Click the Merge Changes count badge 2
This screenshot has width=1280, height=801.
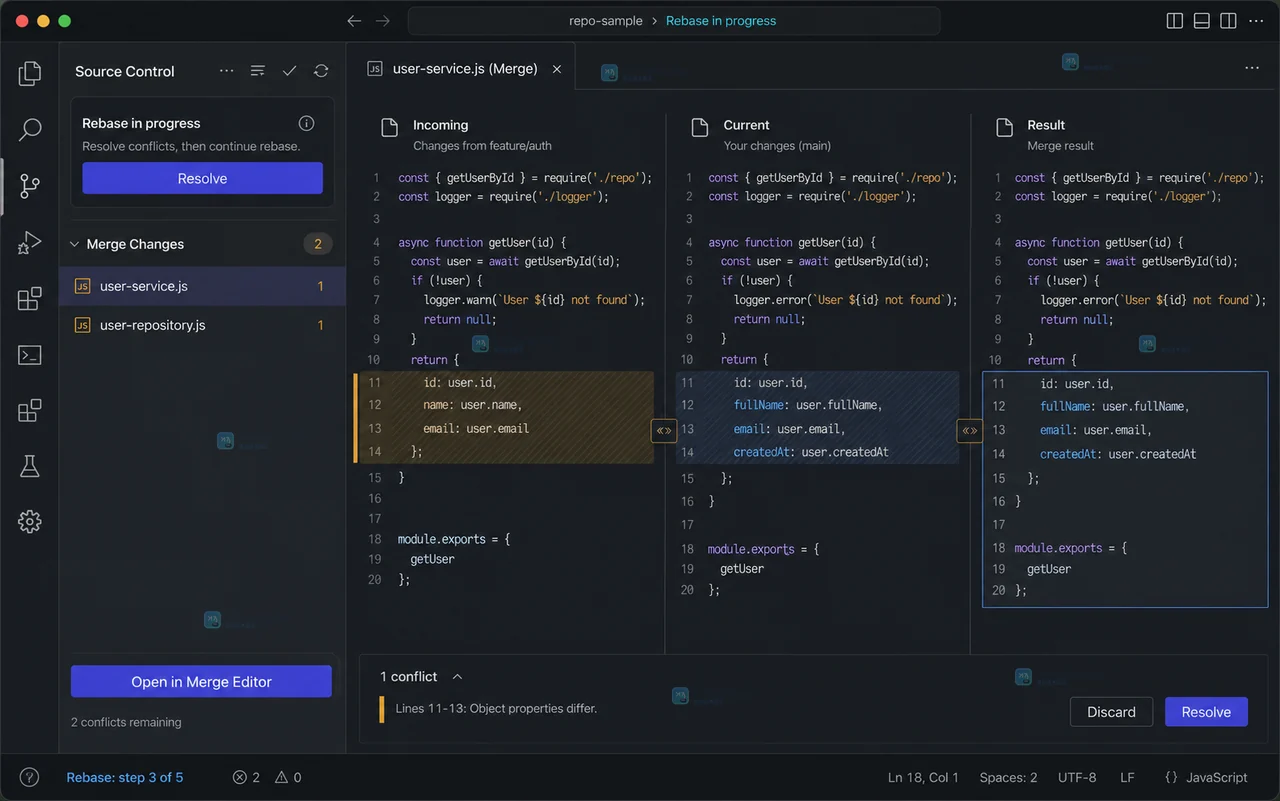318,244
